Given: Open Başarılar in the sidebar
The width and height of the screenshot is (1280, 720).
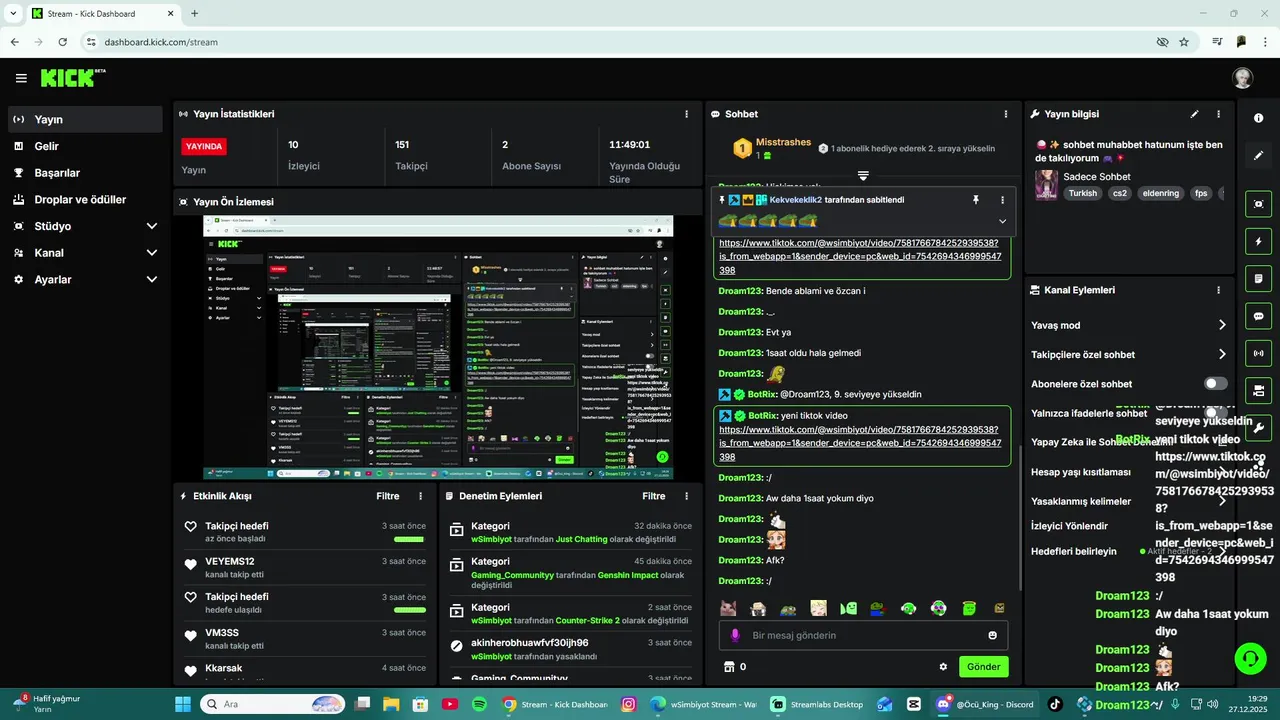Looking at the screenshot, I should [85, 173].
